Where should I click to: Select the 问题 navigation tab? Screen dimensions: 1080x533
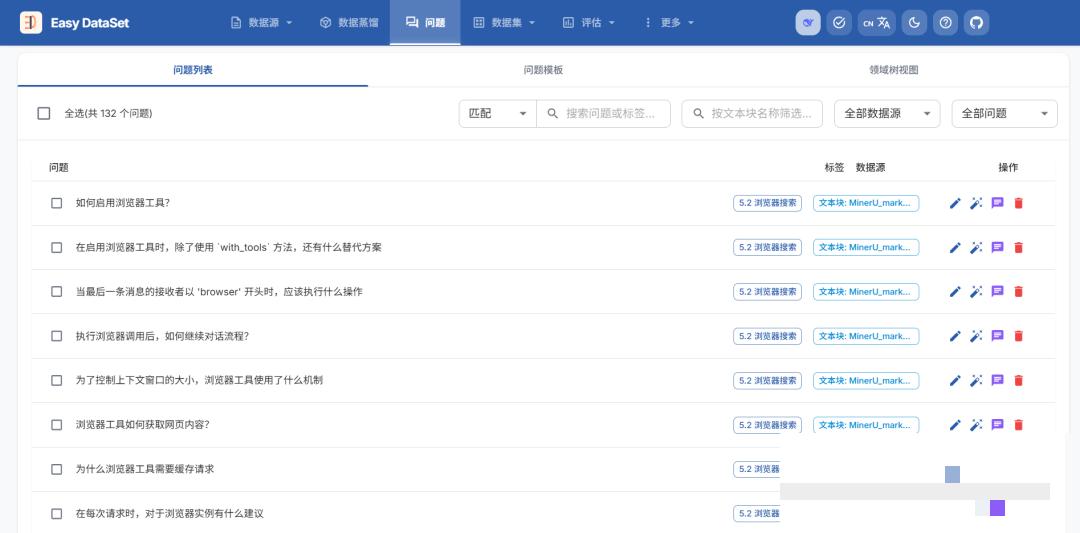point(425,23)
